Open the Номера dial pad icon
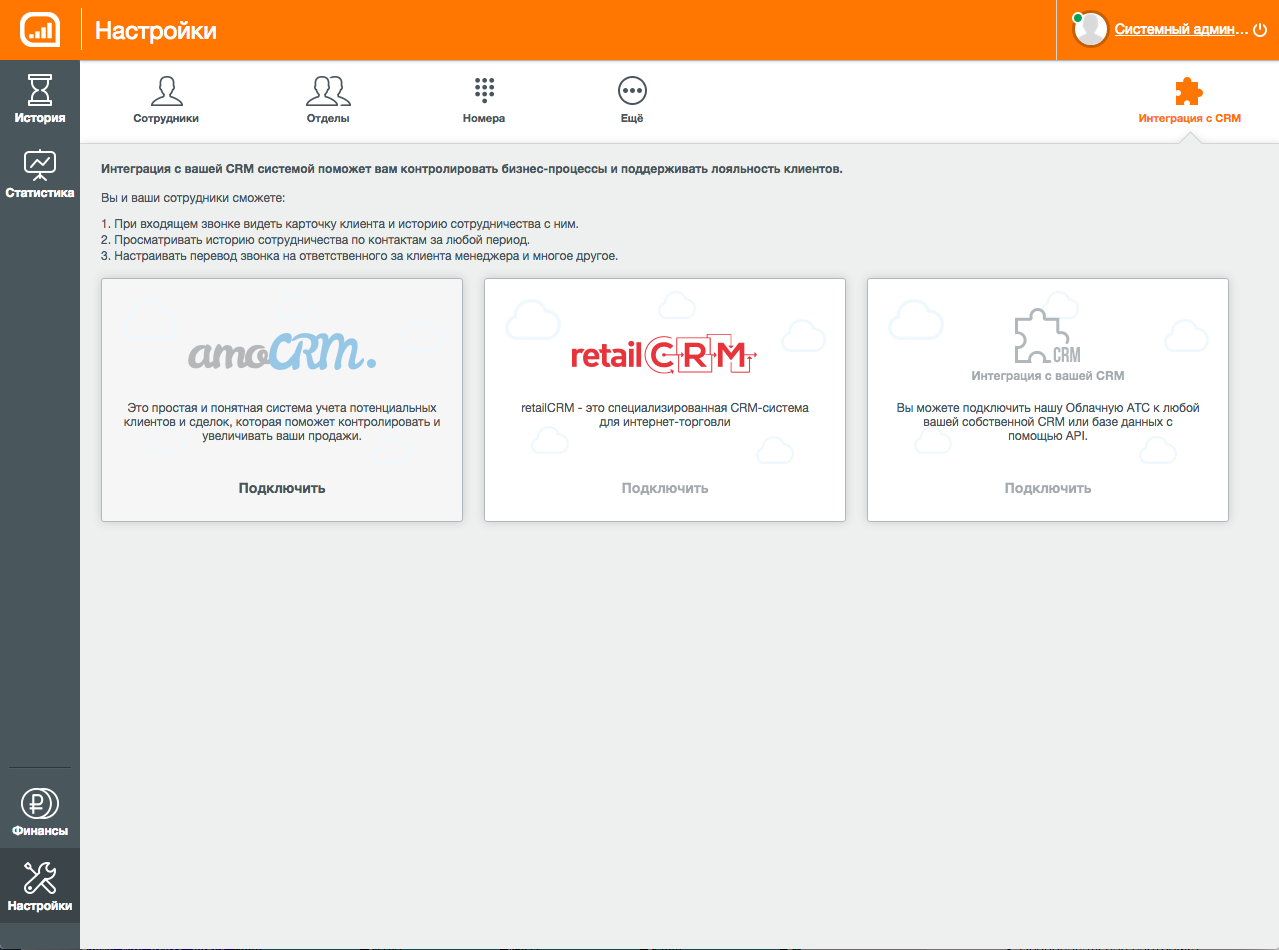Image resolution: width=1279 pixels, height=950 pixels. pyautogui.click(x=484, y=91)
